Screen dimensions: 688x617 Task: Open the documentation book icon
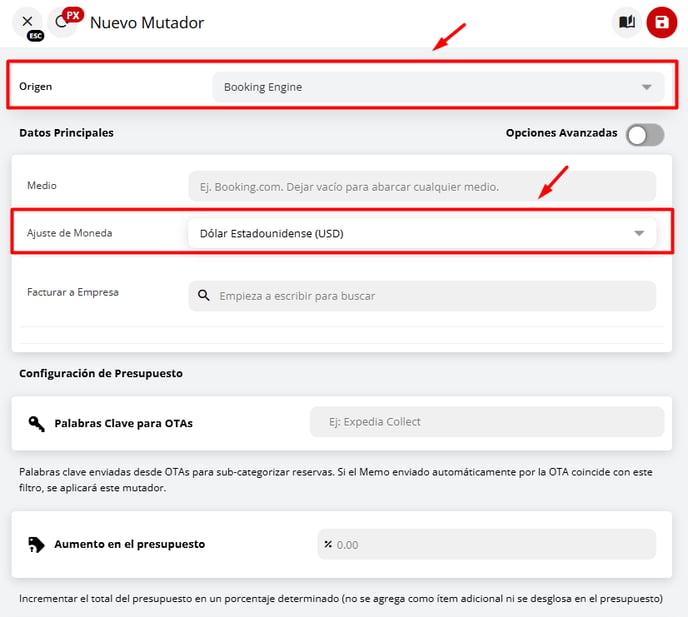(627, 22)
